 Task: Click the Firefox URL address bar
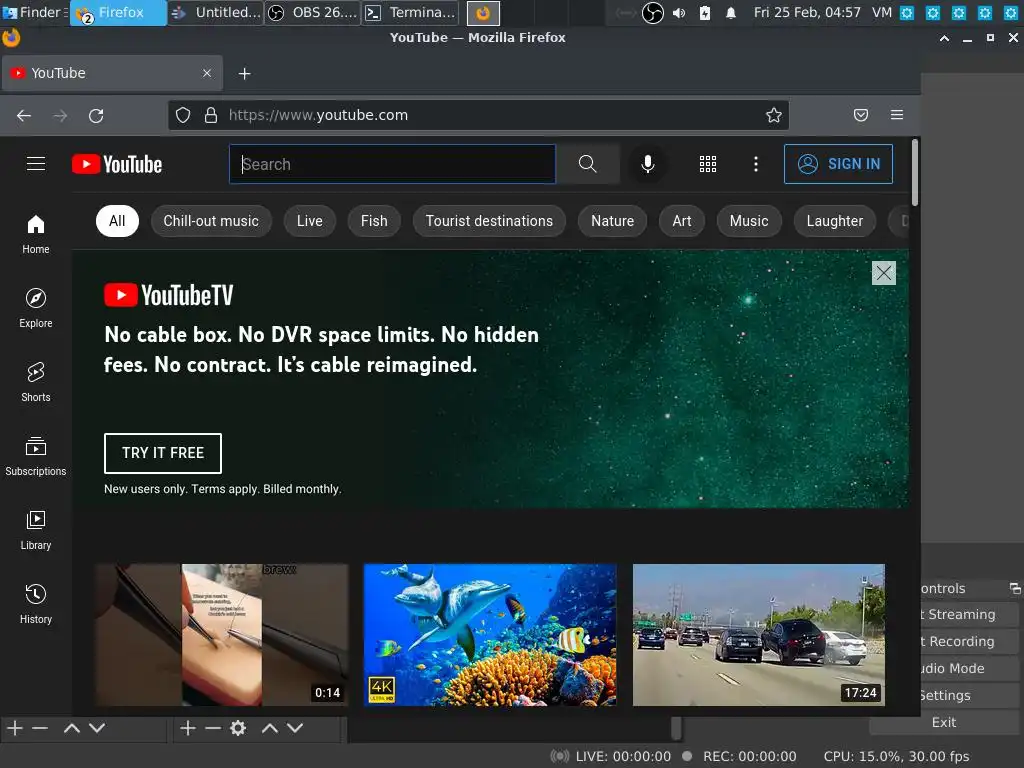pyautogui.click(x=479, y=116)
